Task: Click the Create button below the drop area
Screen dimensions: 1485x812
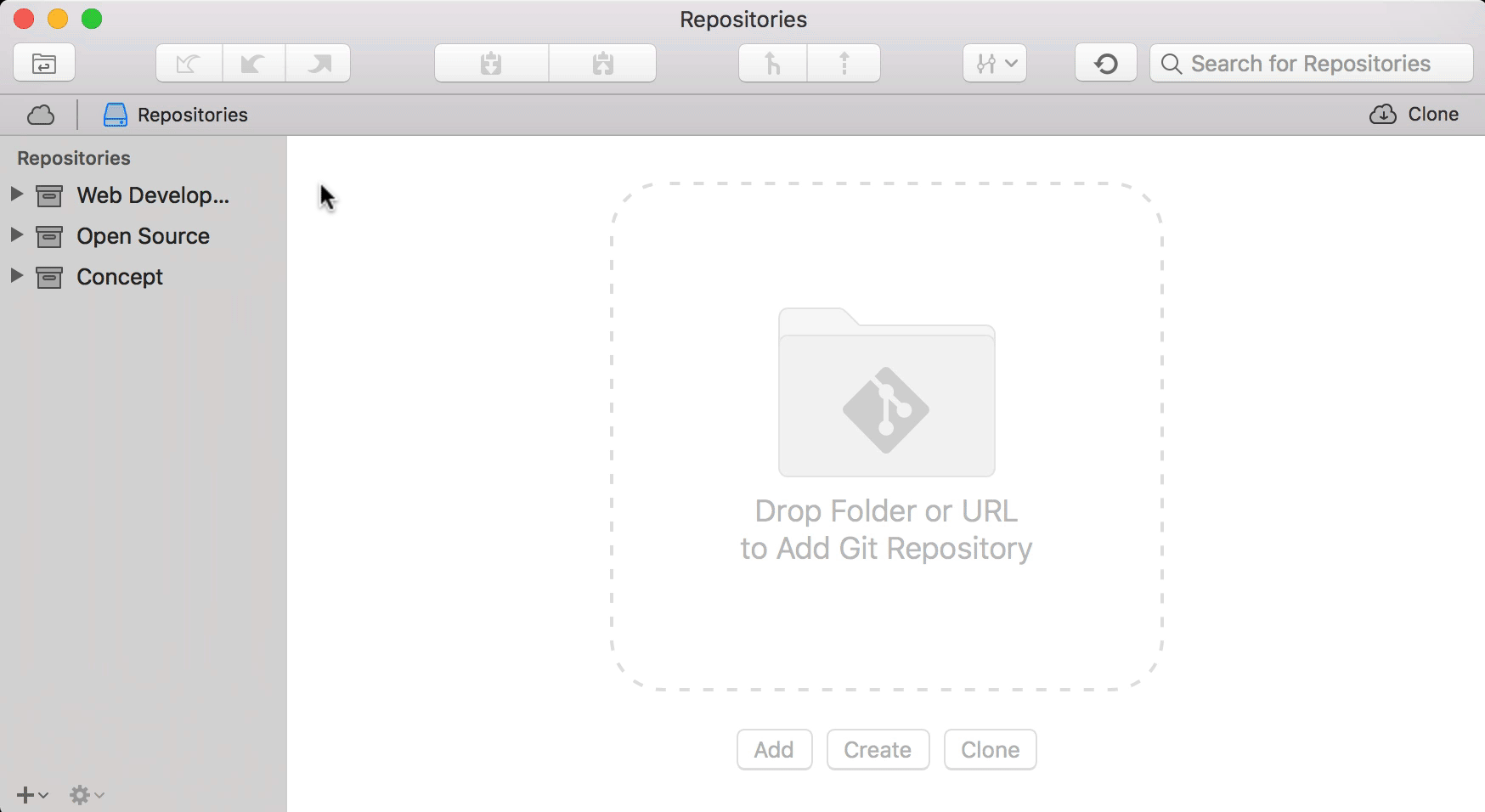Action: pyautogui.click(x=878, y=750)
